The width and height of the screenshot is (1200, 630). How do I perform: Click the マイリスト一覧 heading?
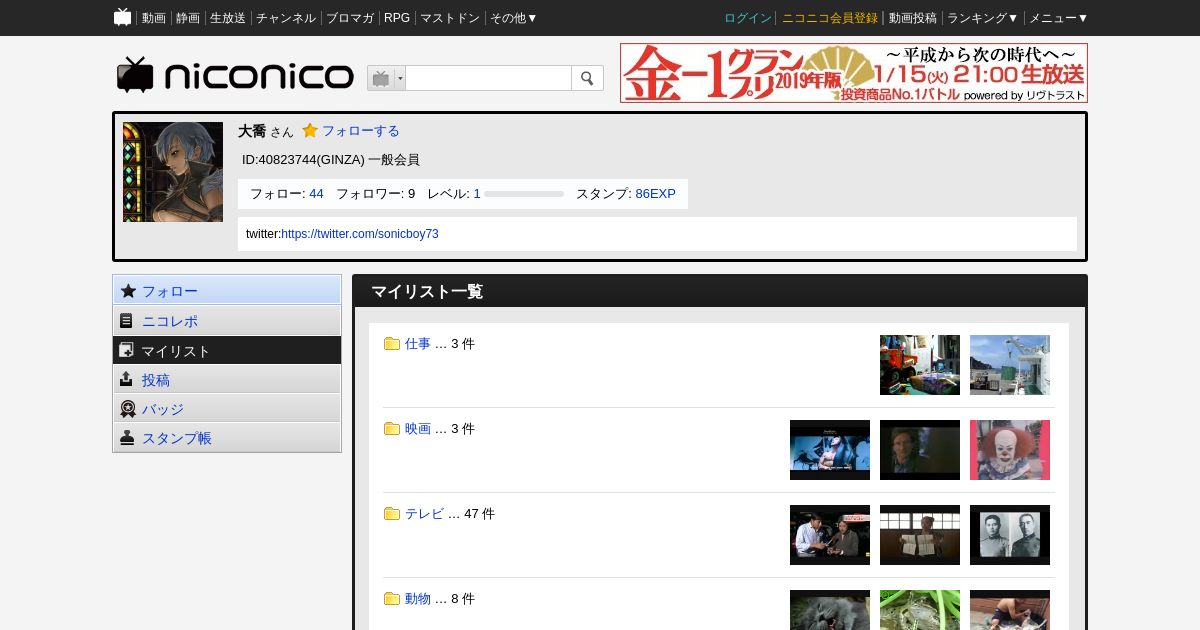pos(427,292)
